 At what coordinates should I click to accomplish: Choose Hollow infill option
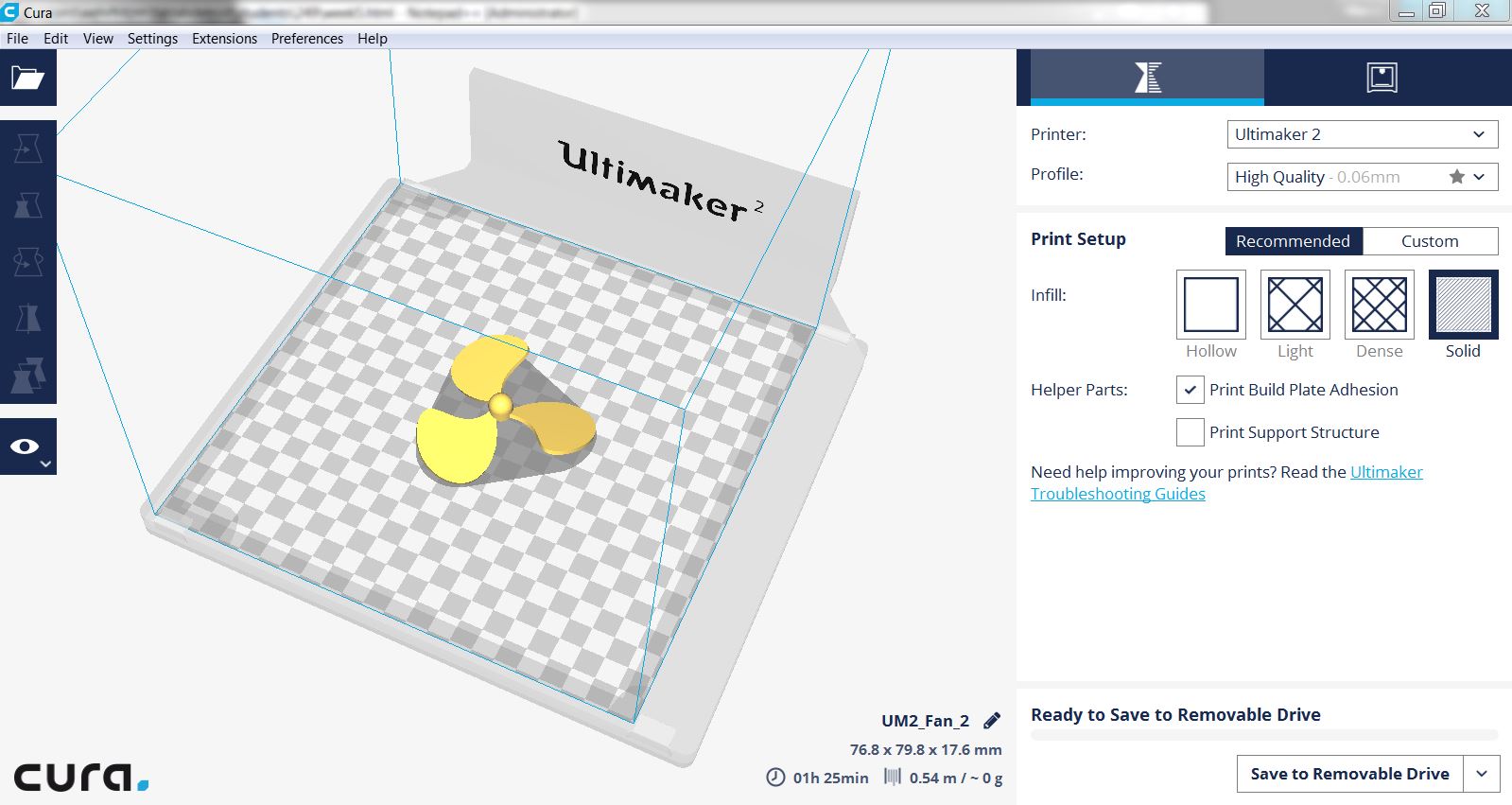(1211, 305)
